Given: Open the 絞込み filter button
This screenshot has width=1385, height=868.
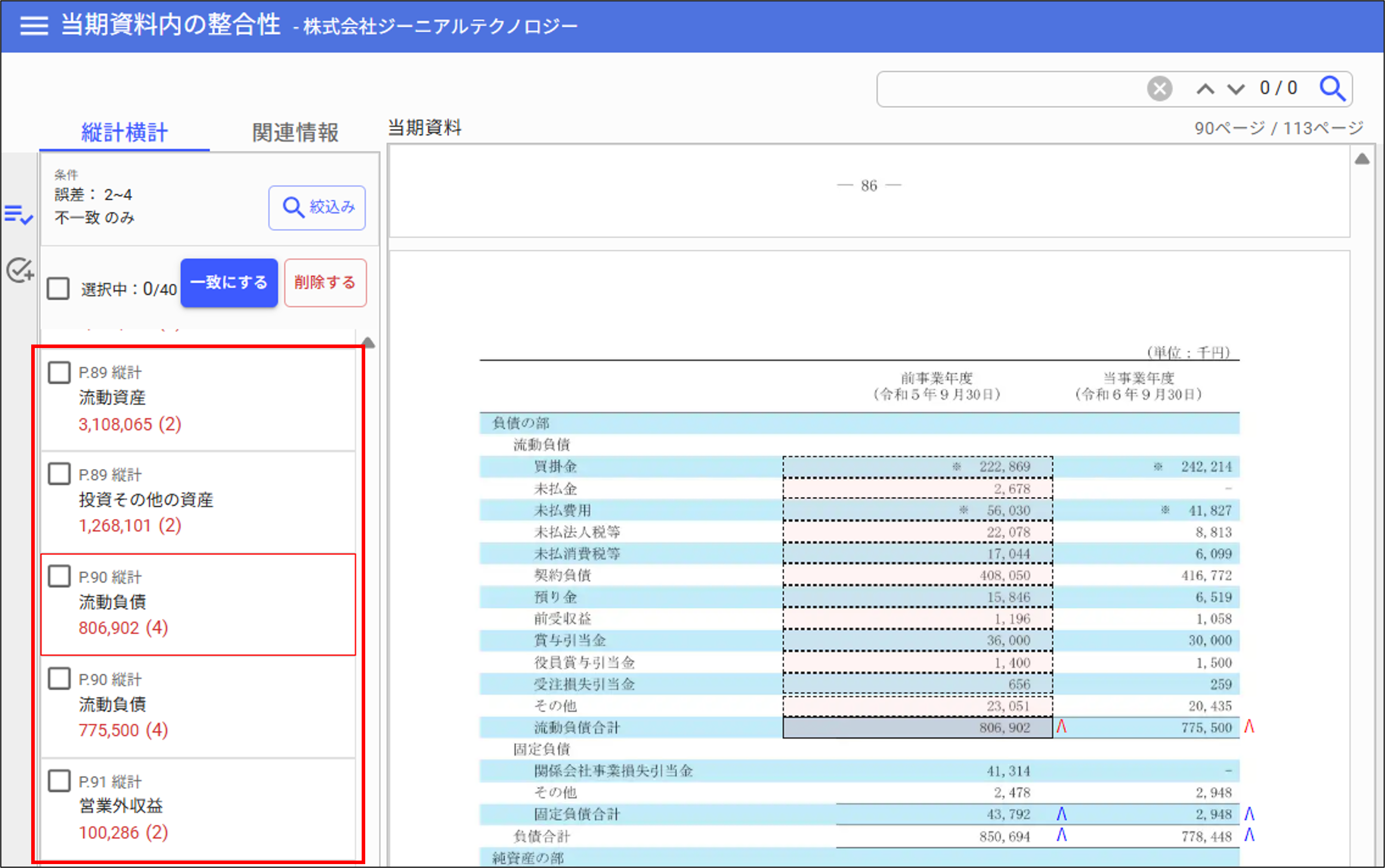Looking at the screenshot, I should pyautogui.click(x=317, y=207).
